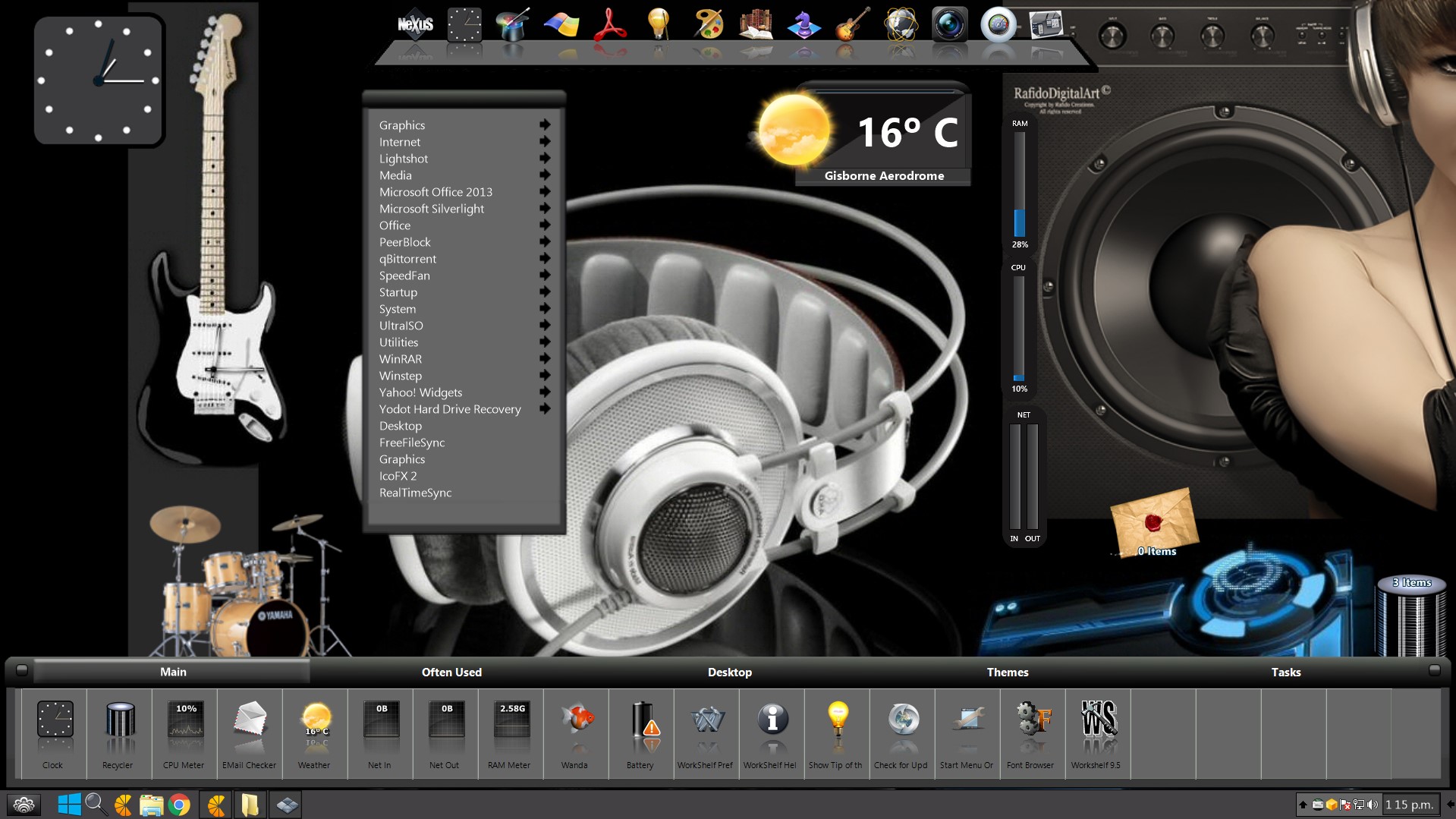Switch to the Themes tab
The image size is (1456, 819).
point(1008,673)
